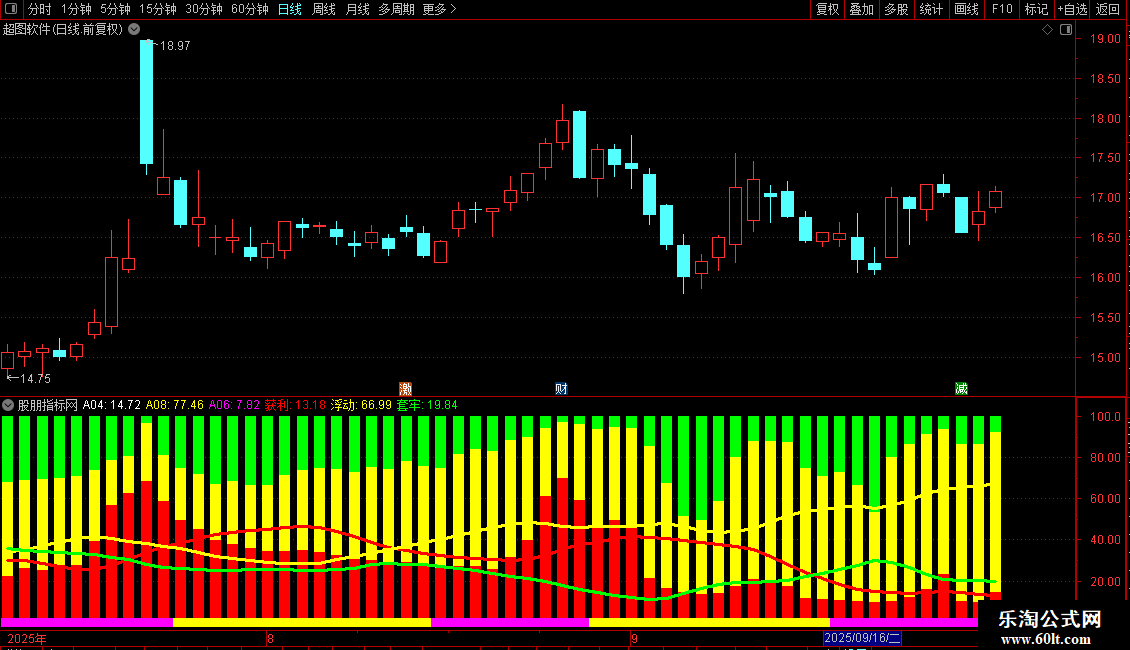The image size is (1130, 650).
Task: Switch to 周线 weekly chart
Action: click(x=324, y=9)
